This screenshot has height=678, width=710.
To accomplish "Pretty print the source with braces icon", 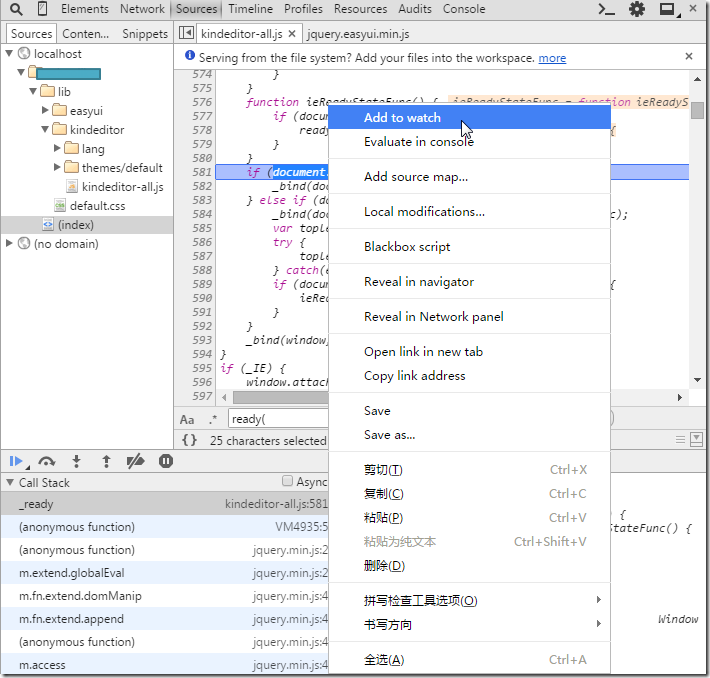I will [189, 440].
